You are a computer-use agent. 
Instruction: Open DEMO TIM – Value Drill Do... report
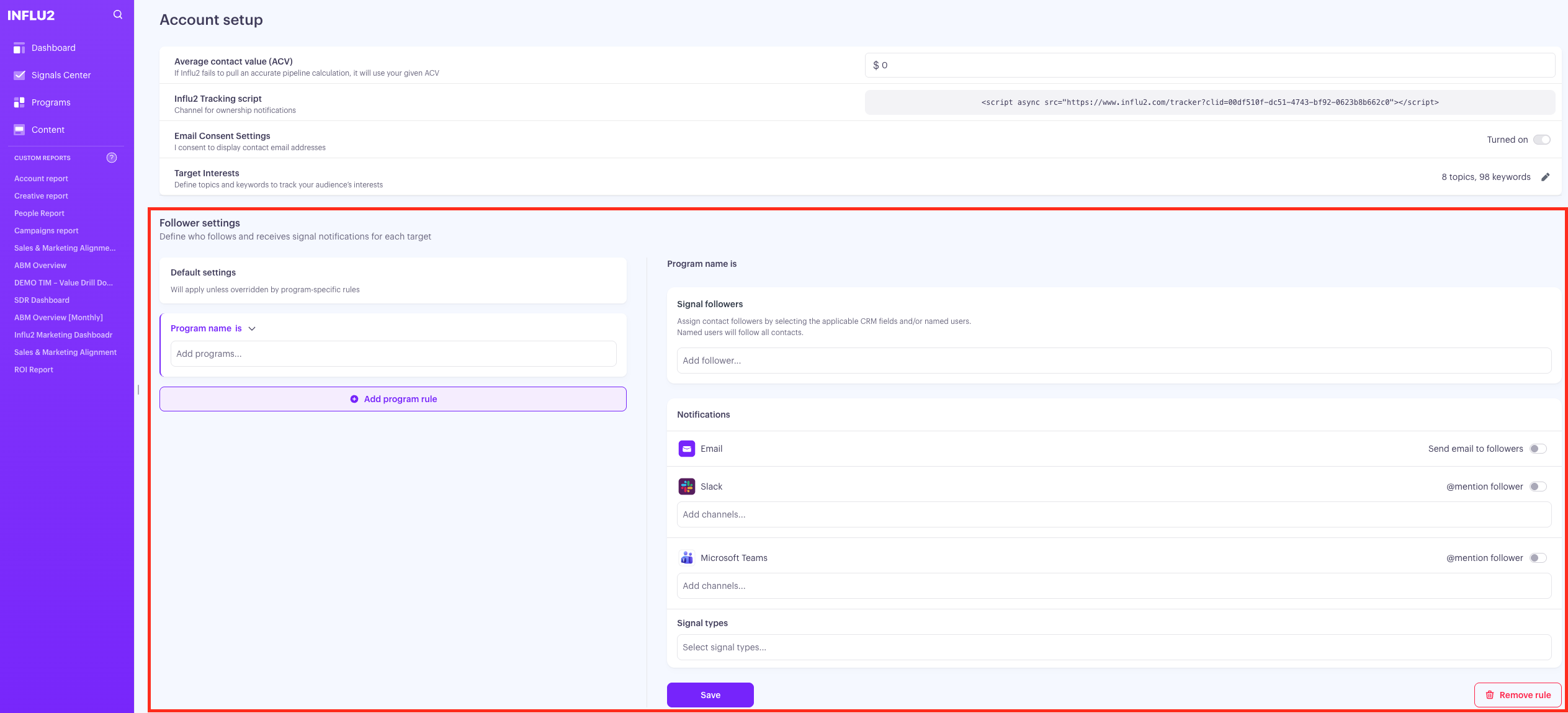point(63,283)
